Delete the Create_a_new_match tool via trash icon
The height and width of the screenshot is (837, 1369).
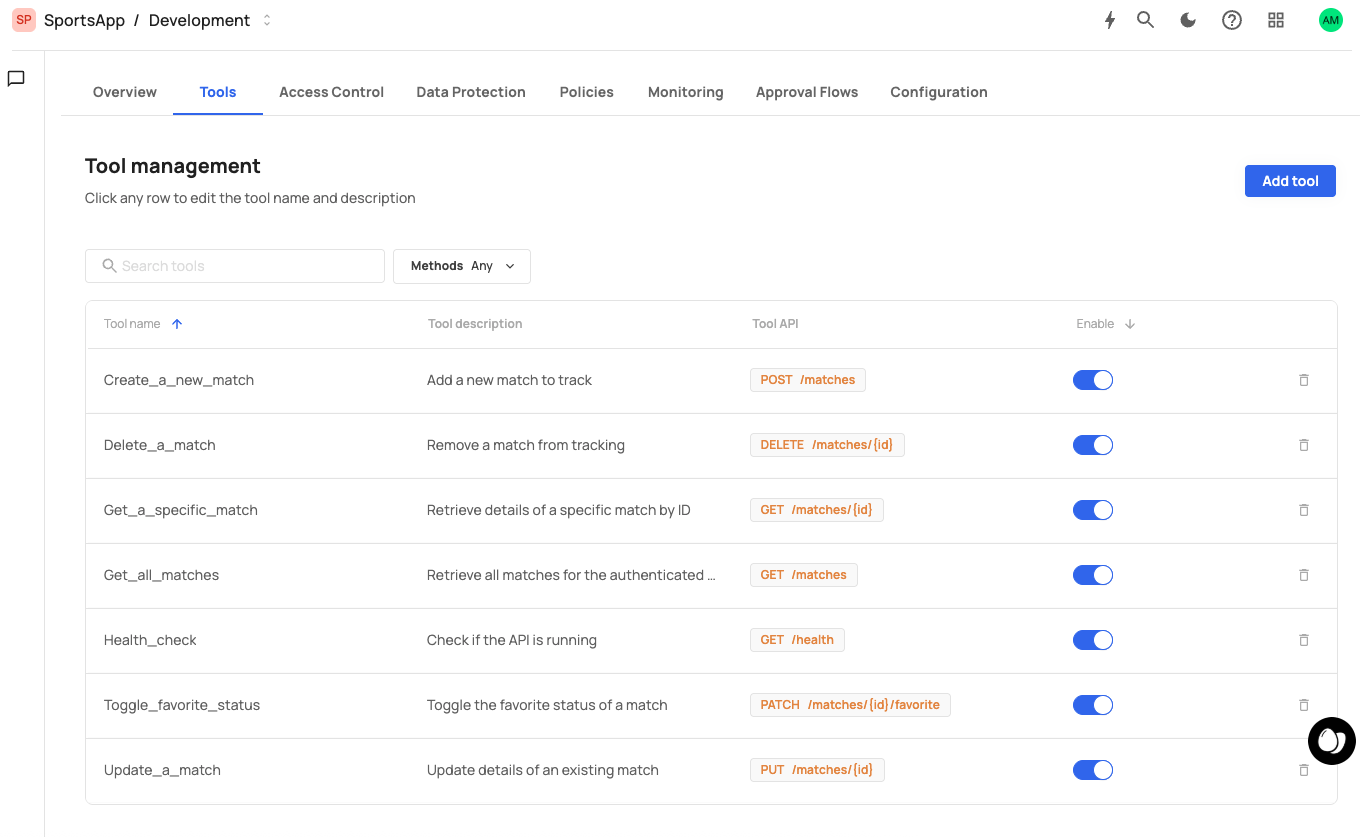(1303, 380)
